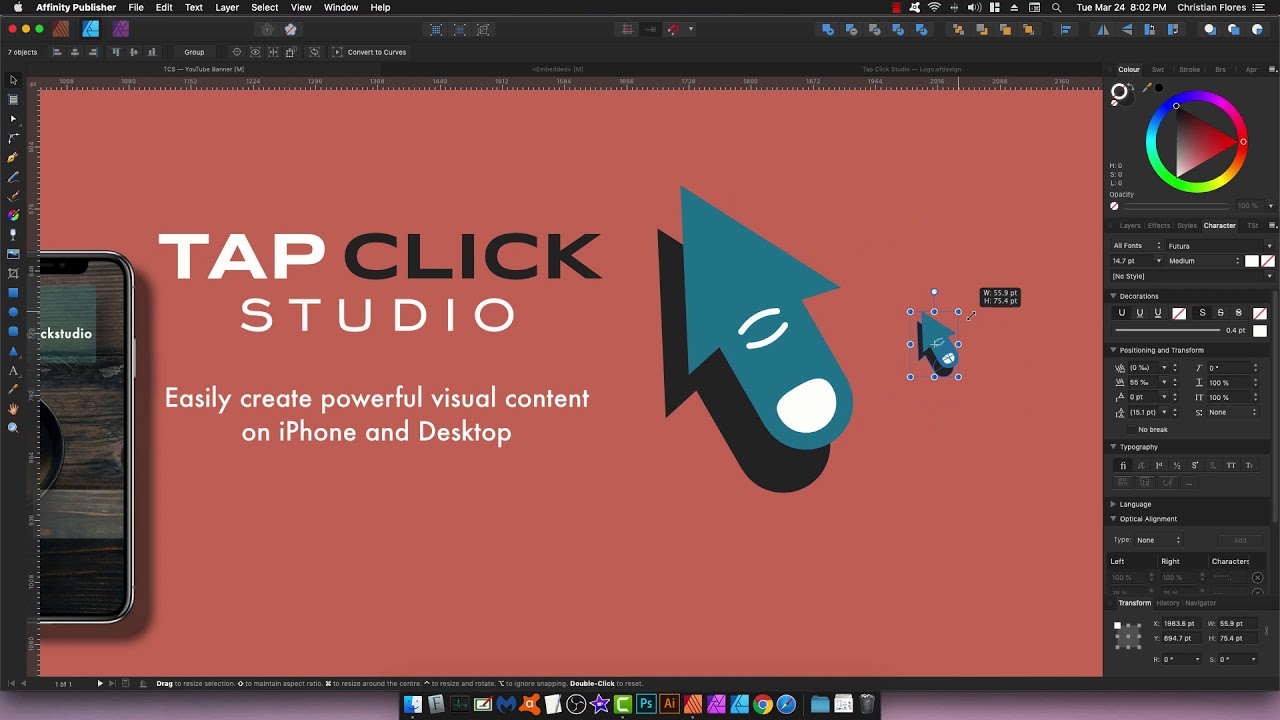Viewport: 1280px width, 720px height.
Task: Open the Text menu in the menu bar
Action: coord(194,7)
